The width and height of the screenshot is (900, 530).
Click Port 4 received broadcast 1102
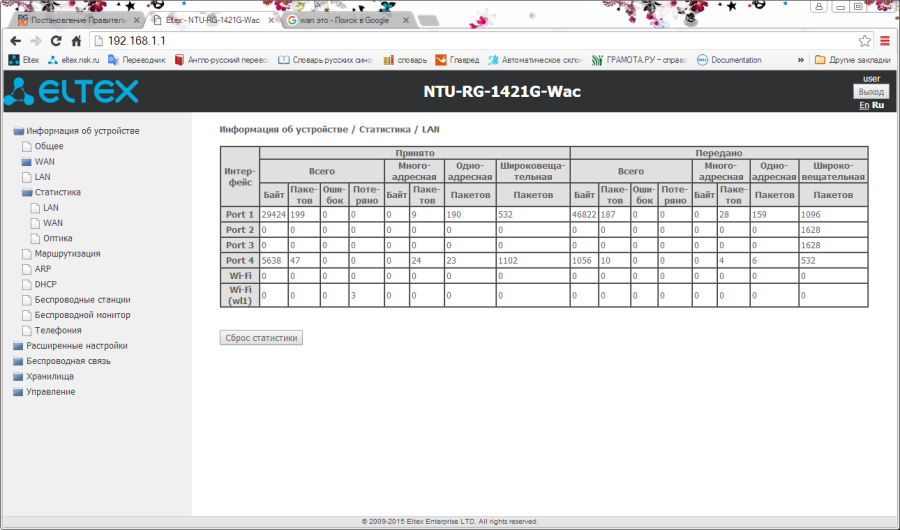point(533,261)
